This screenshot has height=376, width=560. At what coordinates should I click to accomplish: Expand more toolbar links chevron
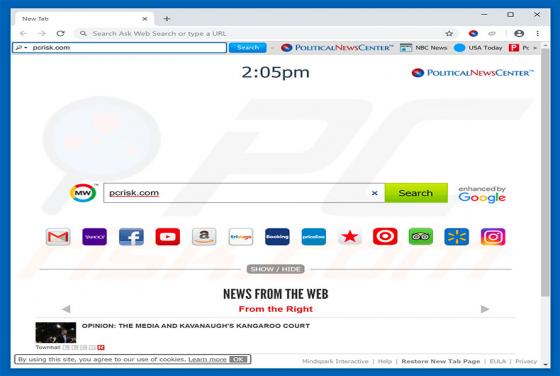[x=535, y=48]
